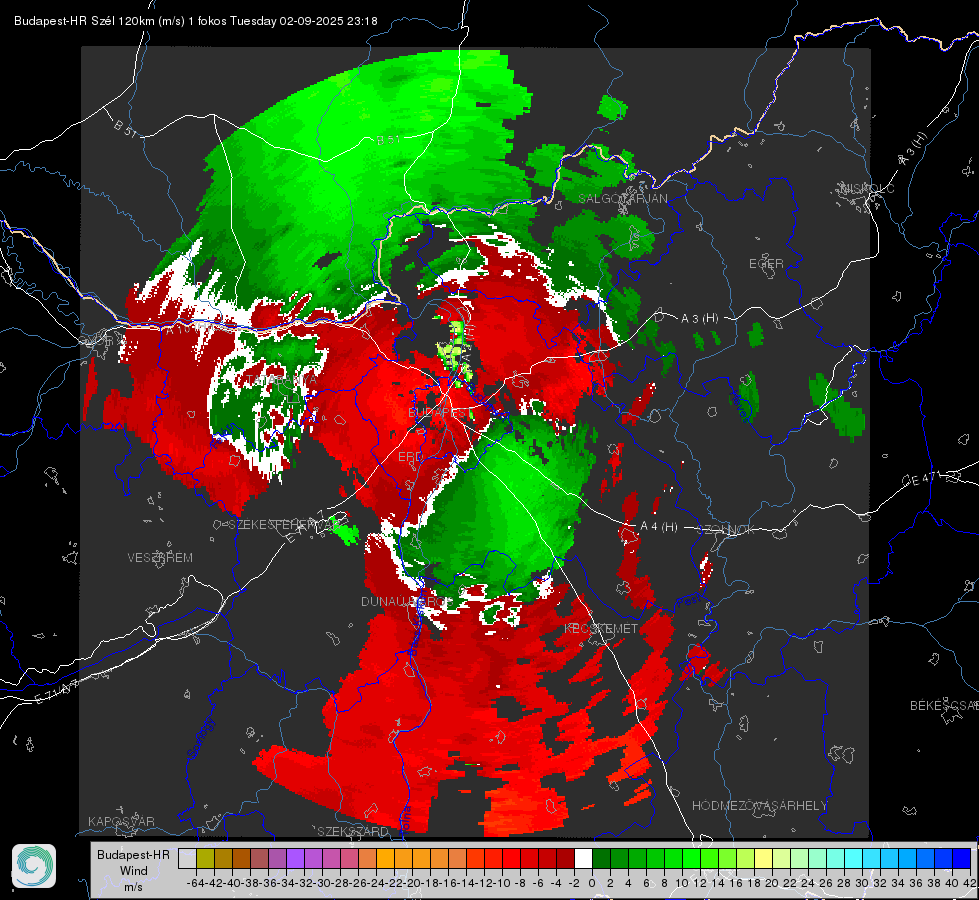This screenshot has height=900, width=979.
Task: Click the SZOLNOK city label
Action: 726,530
